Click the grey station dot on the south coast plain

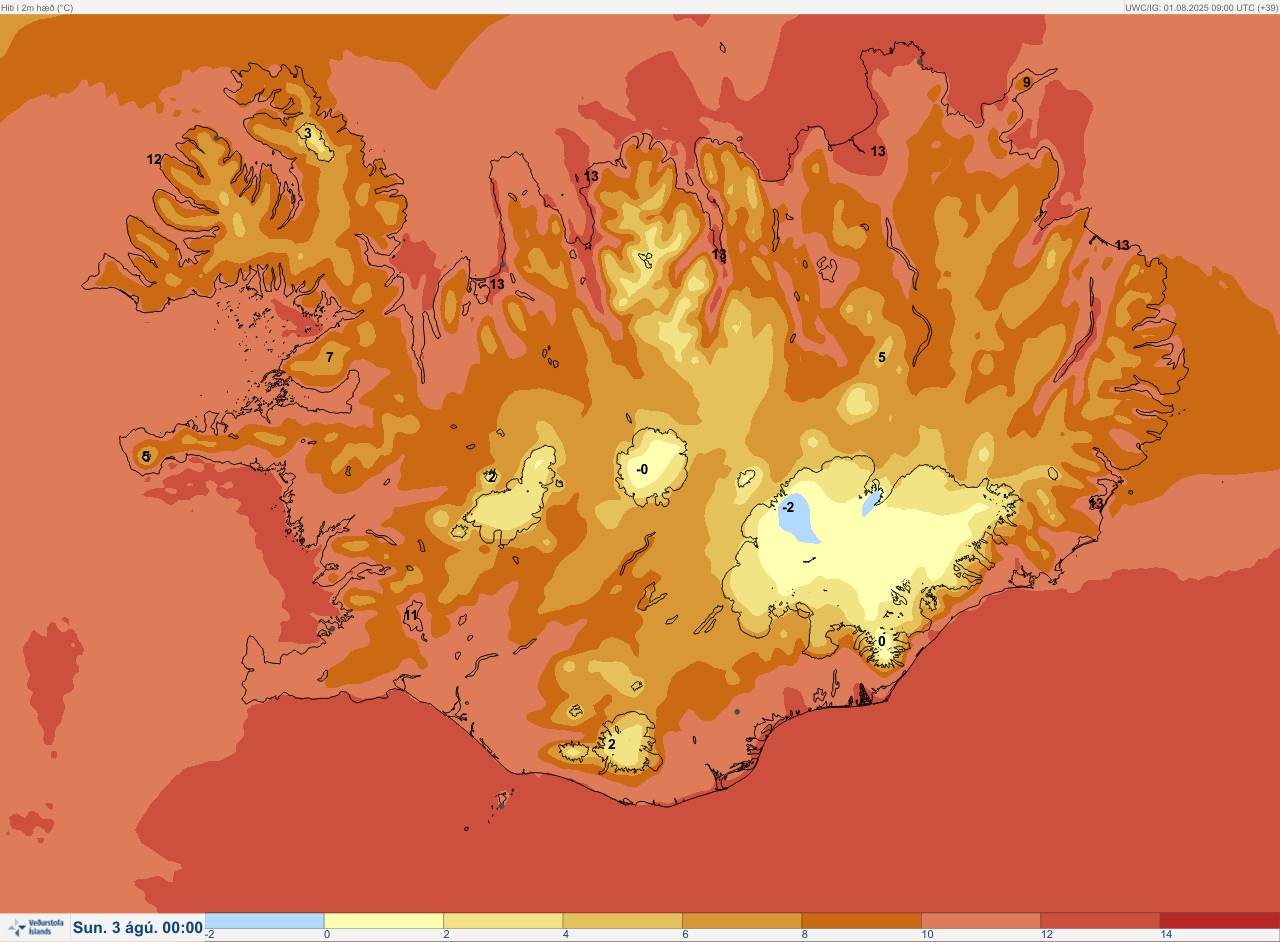737,712
